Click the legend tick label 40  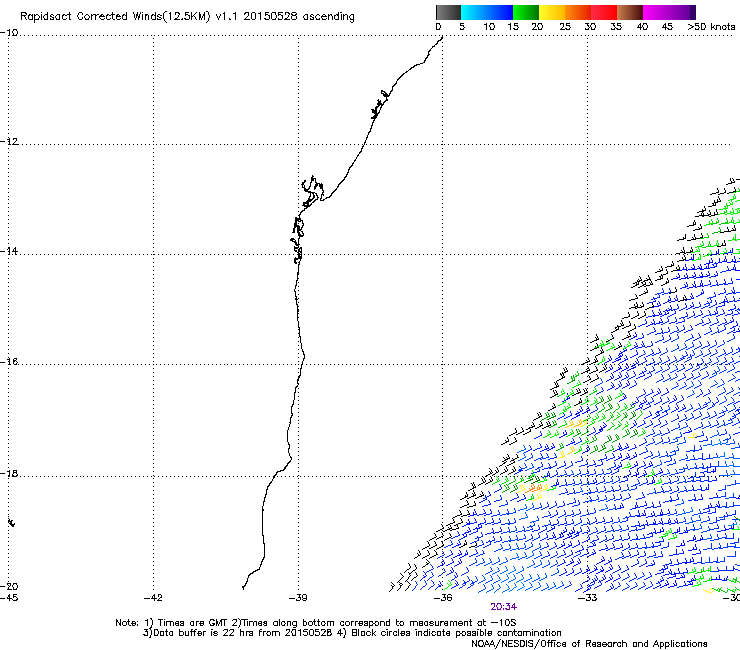click(642, 27)
